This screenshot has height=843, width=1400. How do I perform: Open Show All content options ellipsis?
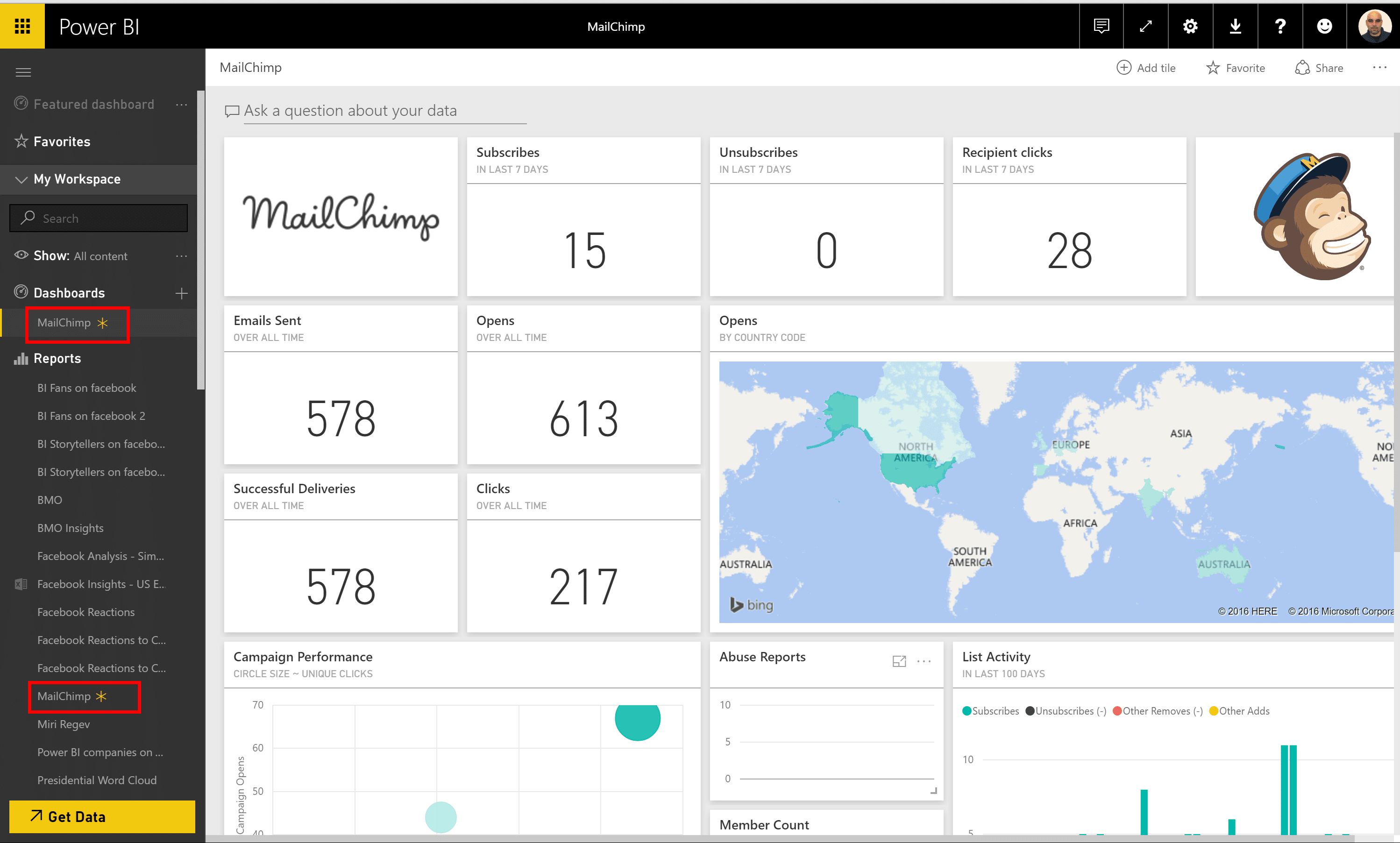(x=182, y=256)
